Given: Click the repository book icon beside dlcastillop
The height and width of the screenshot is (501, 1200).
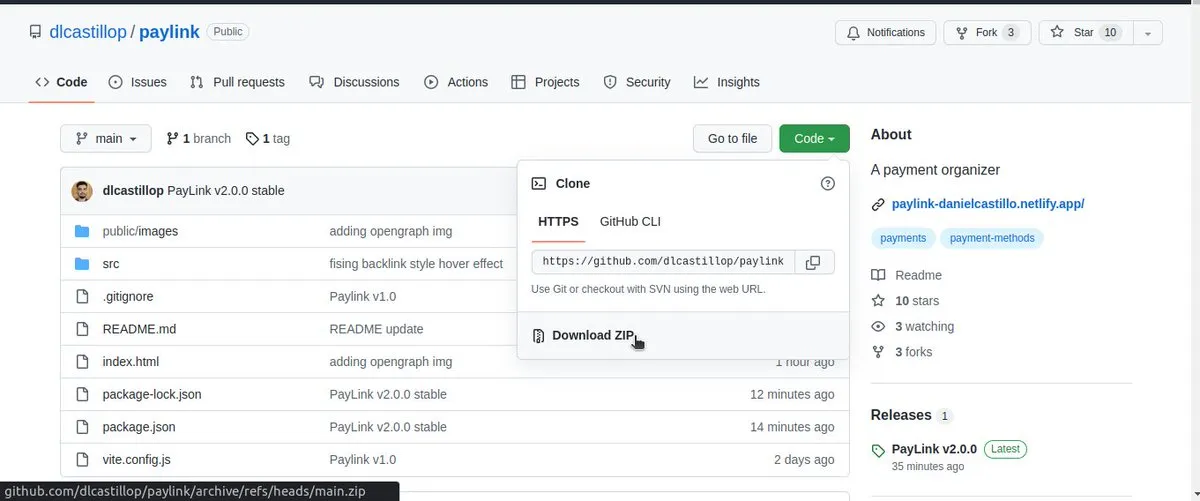Looking at the screenshot, I should (x=36, y=32).
